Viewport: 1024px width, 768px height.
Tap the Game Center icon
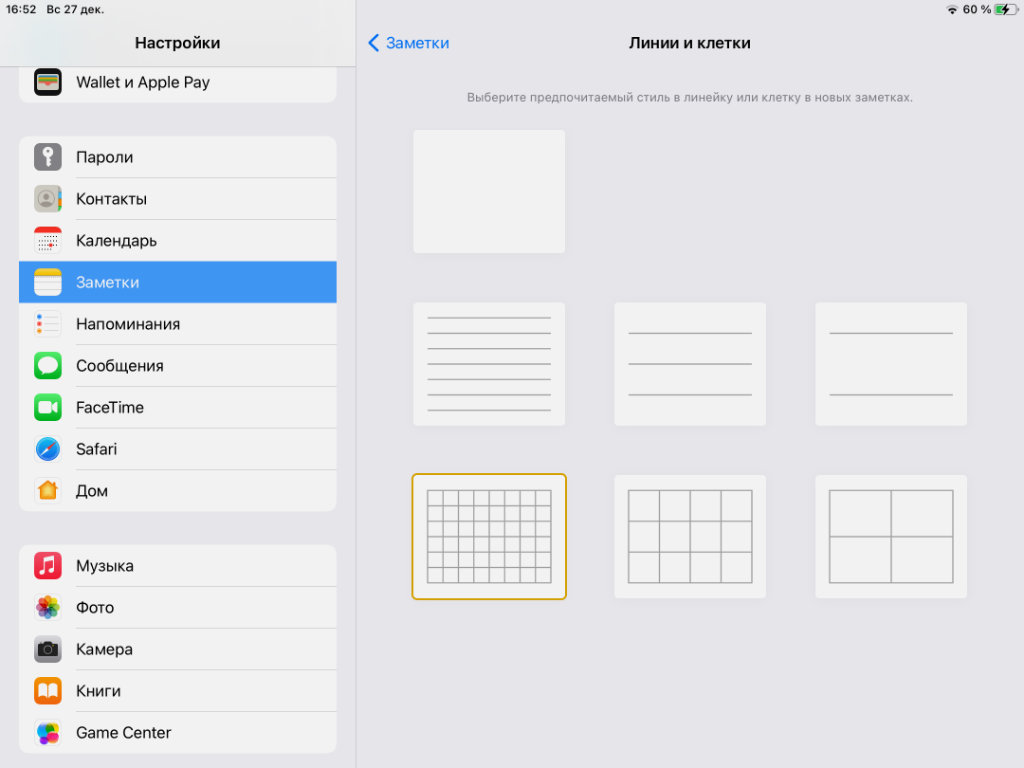click(x=48, y=733)
